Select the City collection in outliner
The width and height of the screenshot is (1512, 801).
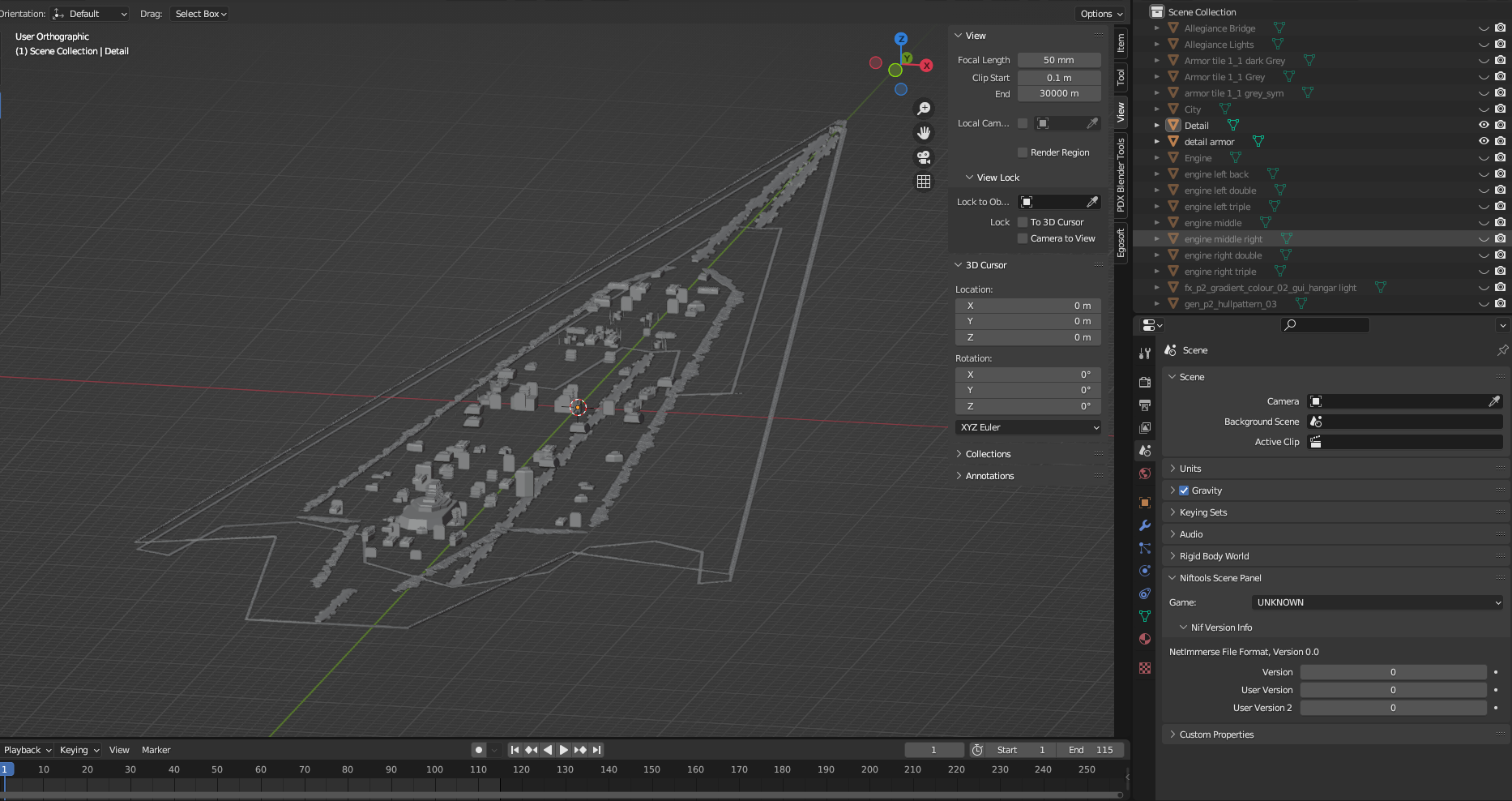click(x=1193, y=109)
